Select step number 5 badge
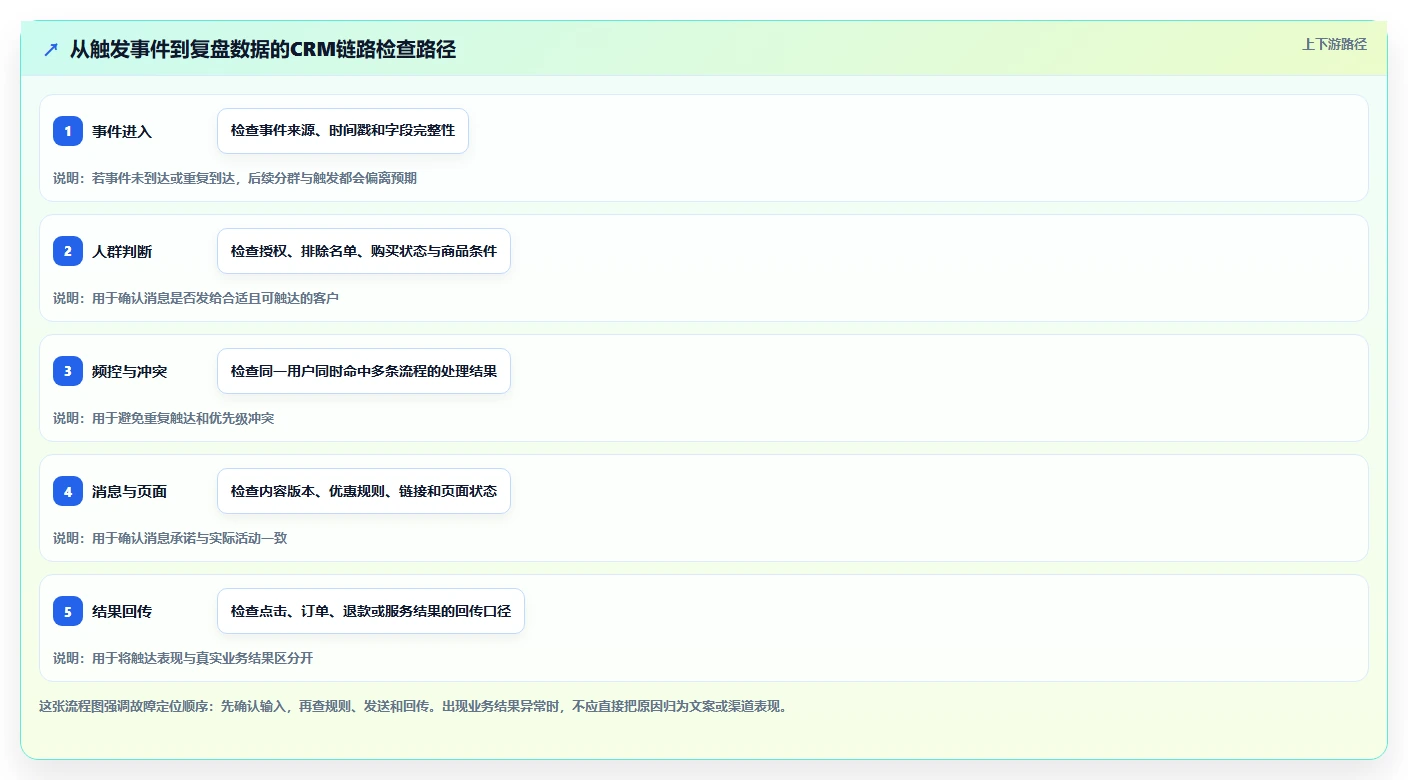Screen dimensions: 1408x780 point(68,611)
